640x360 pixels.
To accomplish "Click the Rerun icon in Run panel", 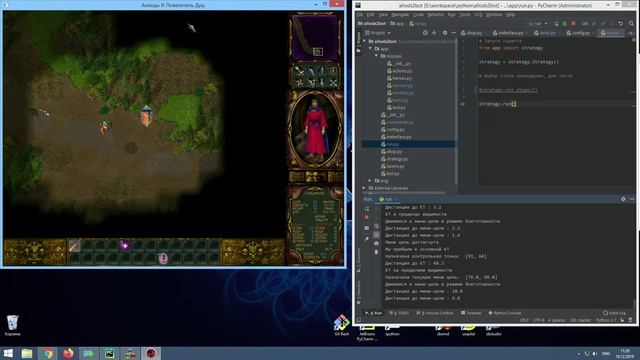I will pyautogui.click(x=367, y=209).
